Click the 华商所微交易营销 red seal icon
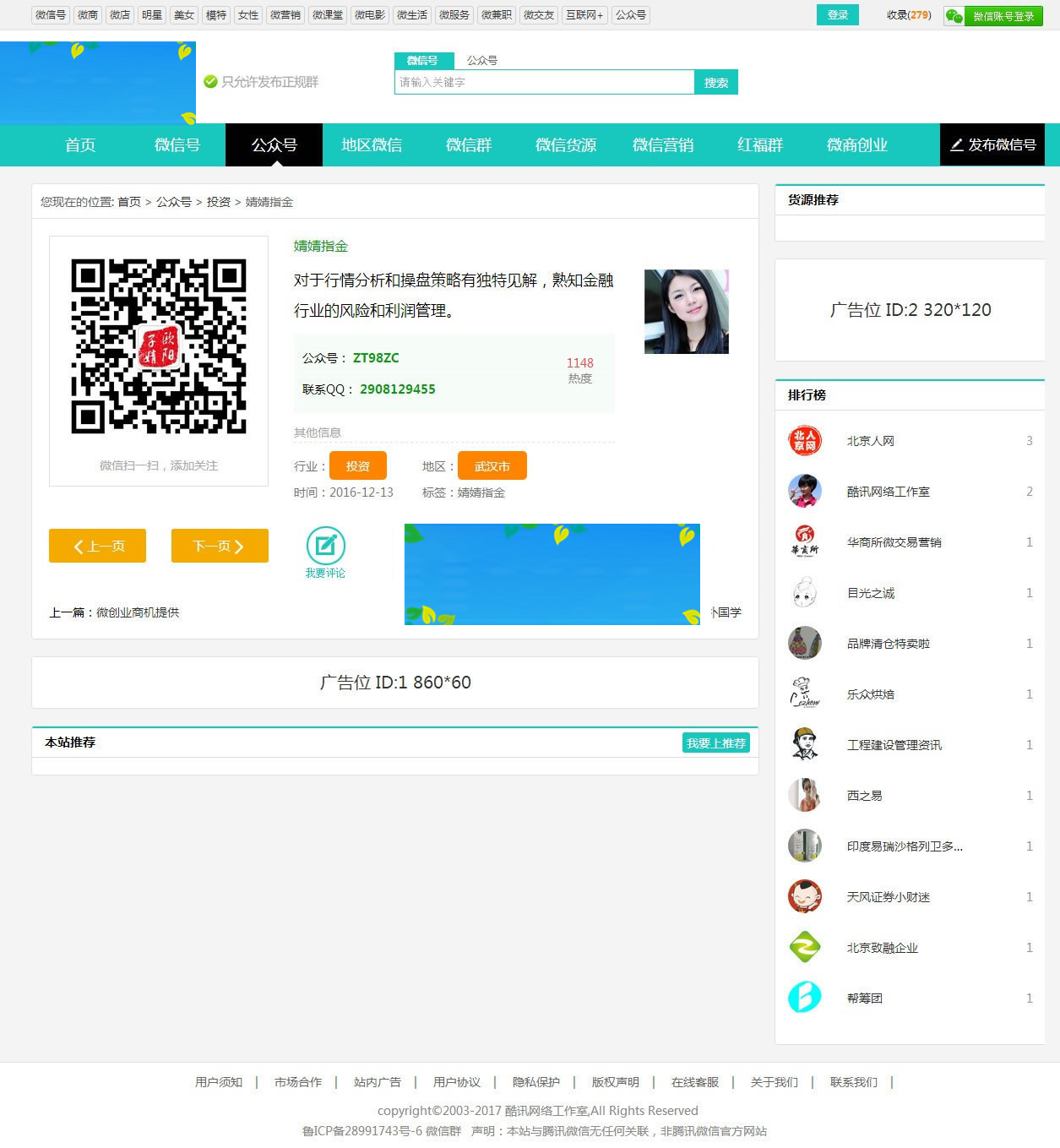This screenshot has width=1060, height=1148. [x=804, y=541]
